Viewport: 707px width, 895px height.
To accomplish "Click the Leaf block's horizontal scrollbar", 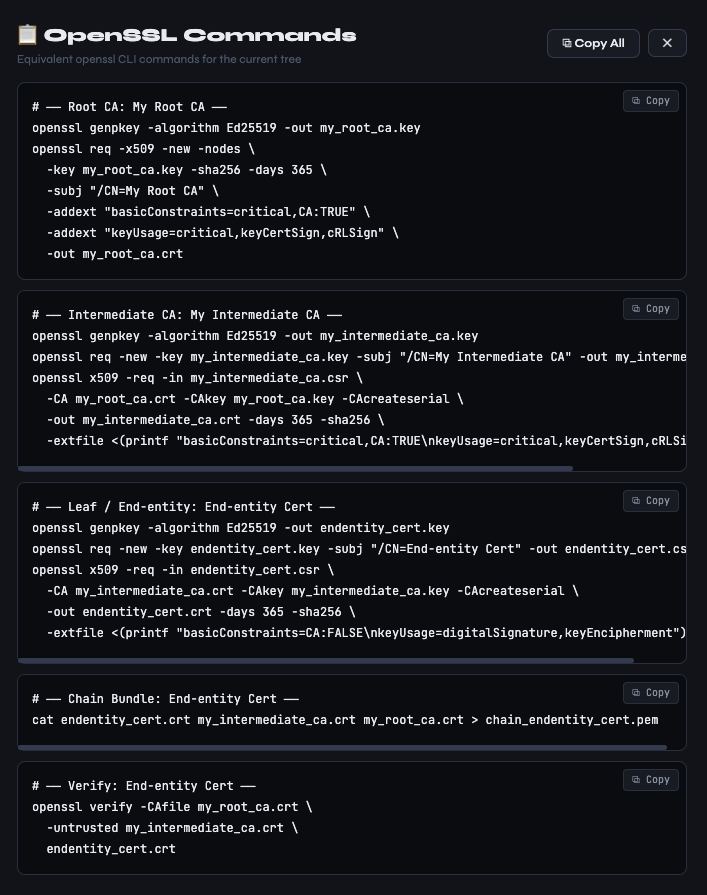I will coord(325,660).
